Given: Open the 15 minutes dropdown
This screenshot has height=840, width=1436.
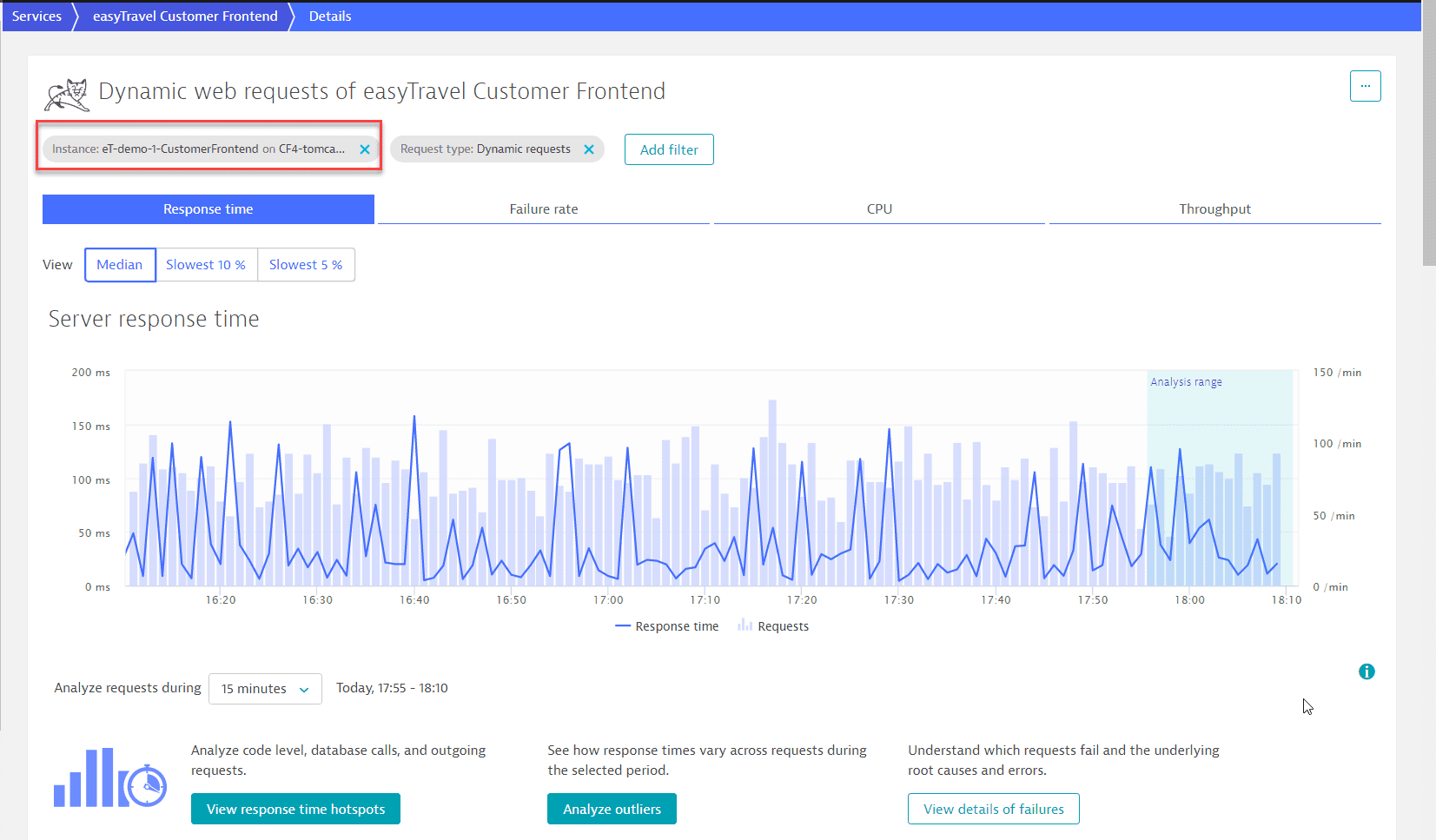Looking at the screenshot, I should pyautogui.click(x=265, y=689).
